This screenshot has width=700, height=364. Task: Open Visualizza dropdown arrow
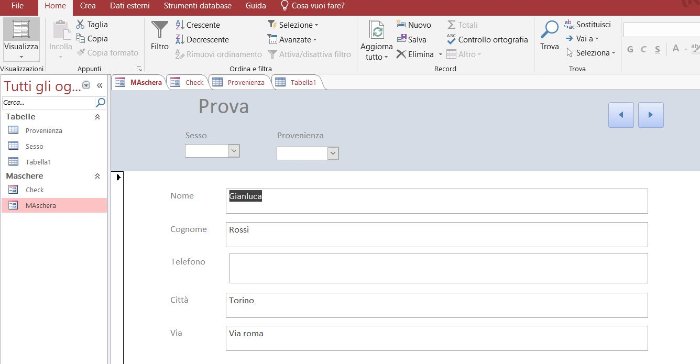click(x=21, y=57)
